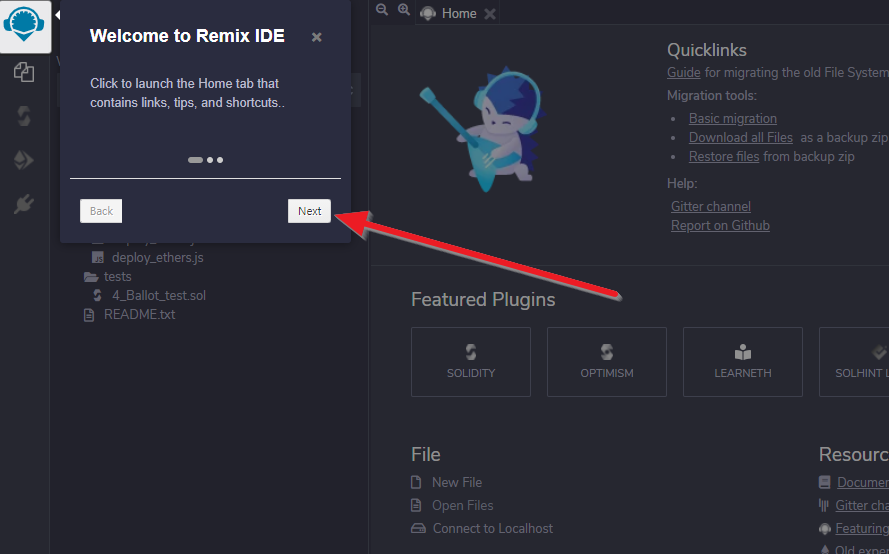Click the Remix hedgehog guitar mascot image
Screen dimensions: 889x554
click(482, 130)
